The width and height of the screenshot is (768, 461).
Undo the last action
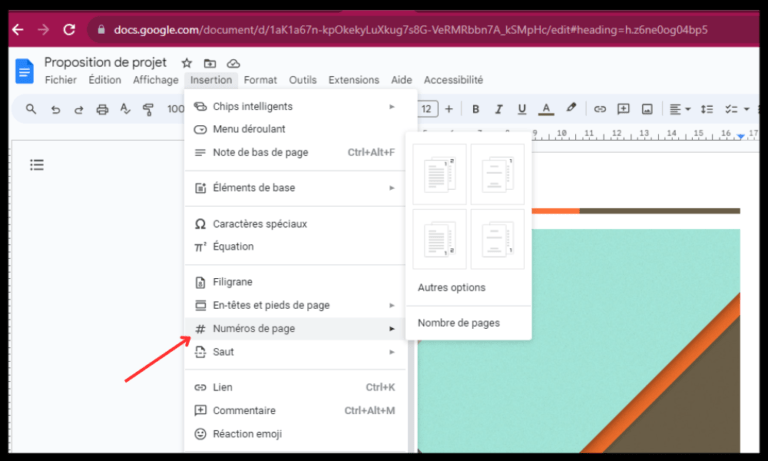pyautogui.click(x=55, y=109)
